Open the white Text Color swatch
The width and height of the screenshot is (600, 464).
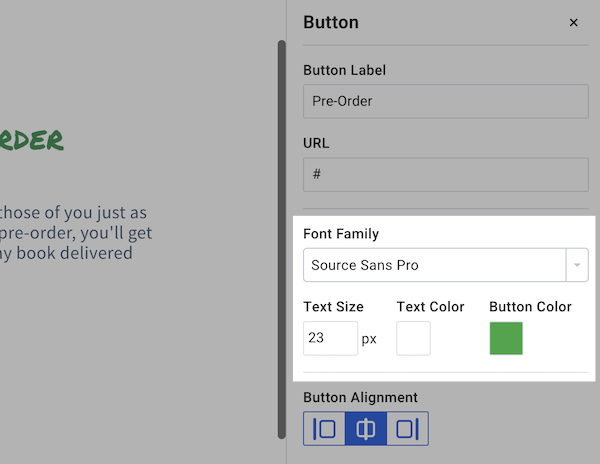413,338
